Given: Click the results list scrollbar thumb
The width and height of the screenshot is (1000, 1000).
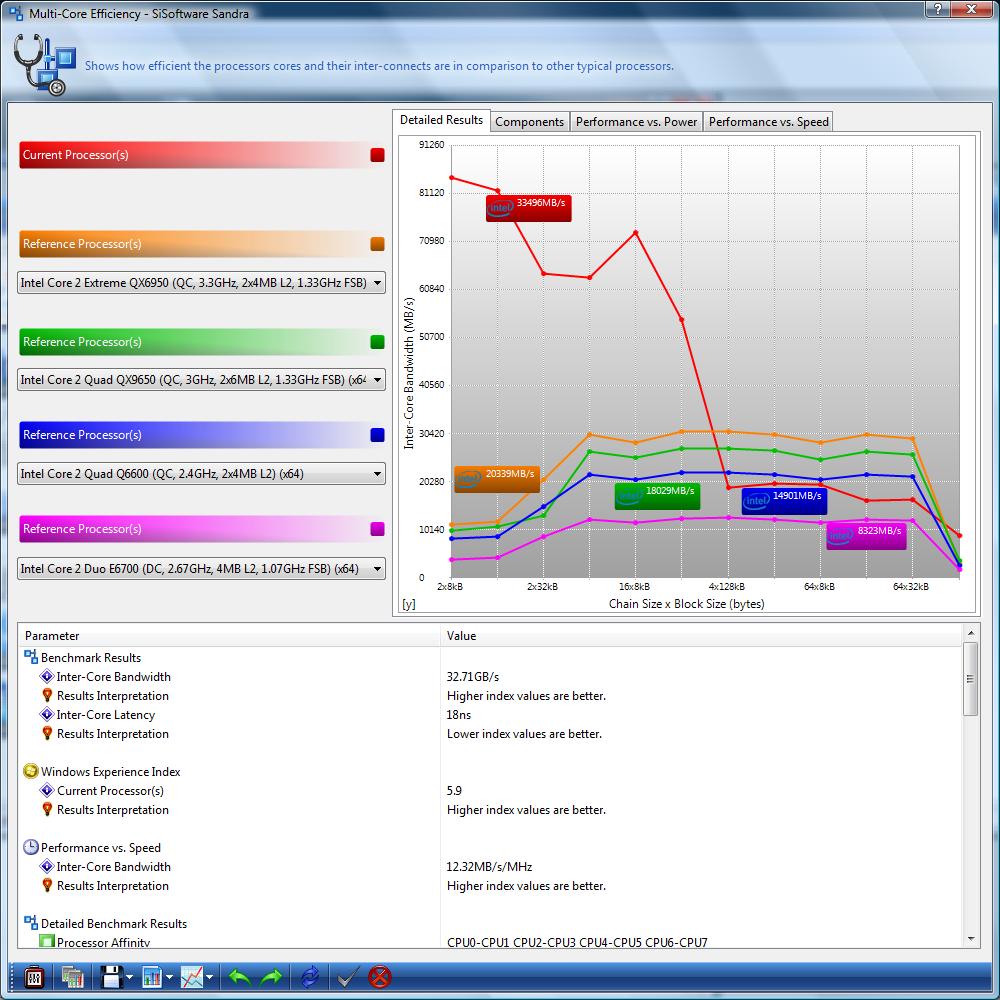Looking at the screenshot, I should 970,679.
